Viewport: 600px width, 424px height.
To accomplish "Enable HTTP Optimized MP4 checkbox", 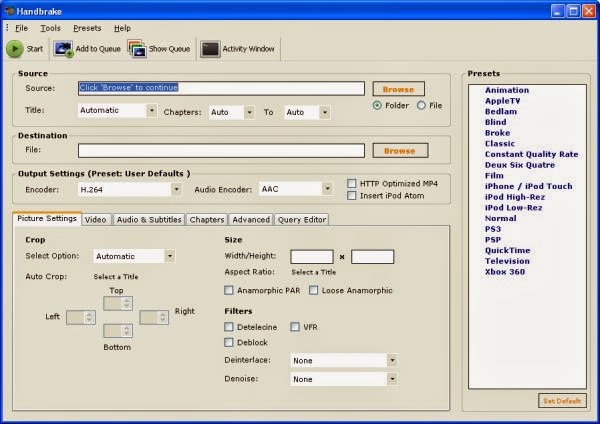I will tap(351, 183).
